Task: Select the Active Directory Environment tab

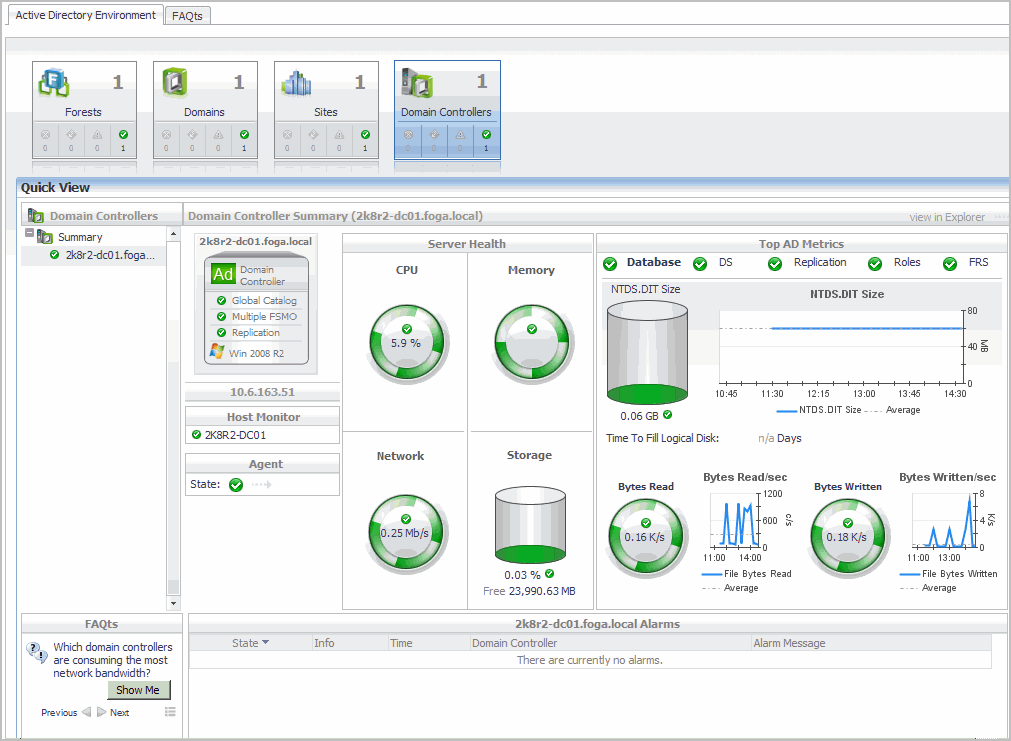Action: point(85,16)
